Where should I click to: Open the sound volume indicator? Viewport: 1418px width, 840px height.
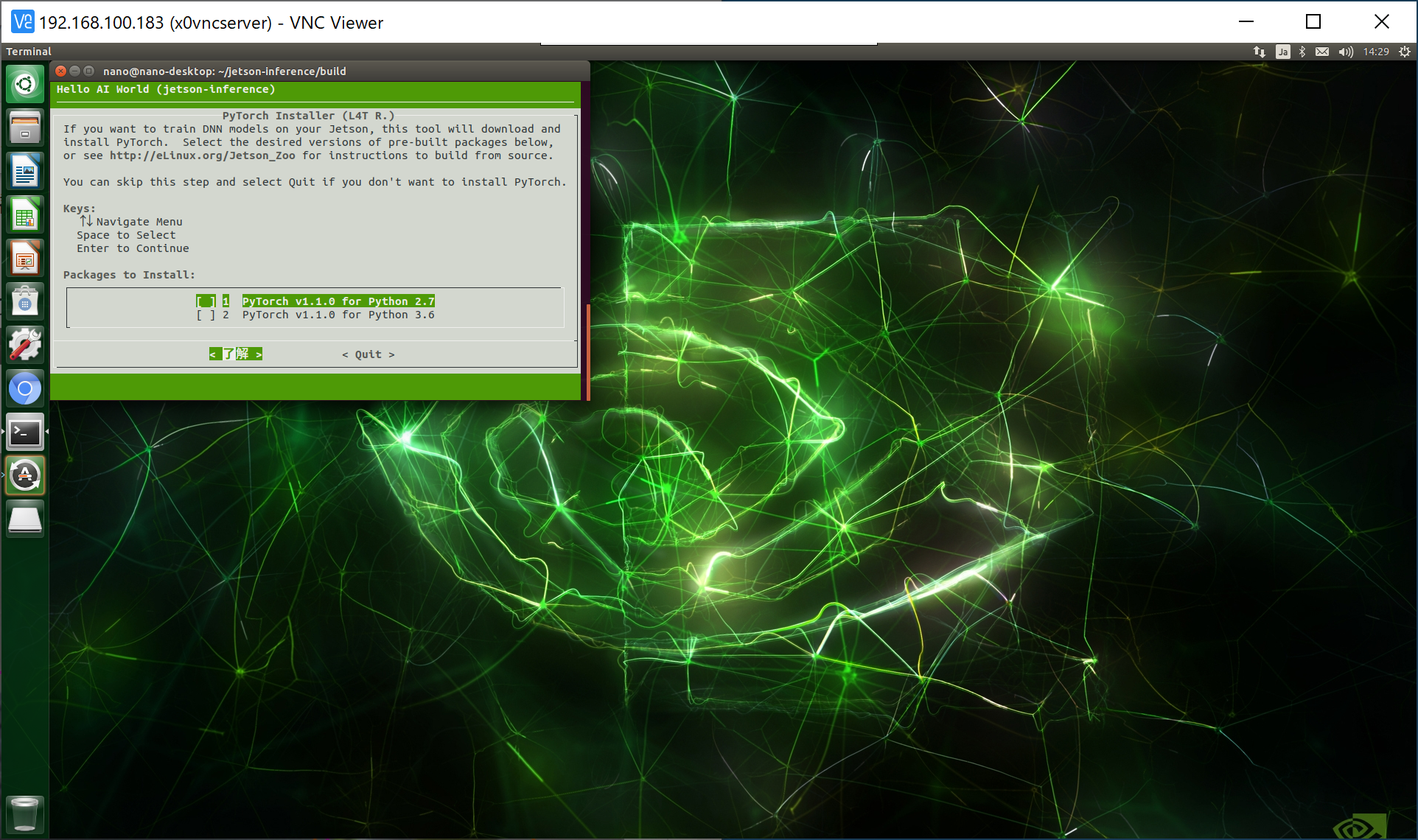pyautogui.click(x=1346, y=52)
